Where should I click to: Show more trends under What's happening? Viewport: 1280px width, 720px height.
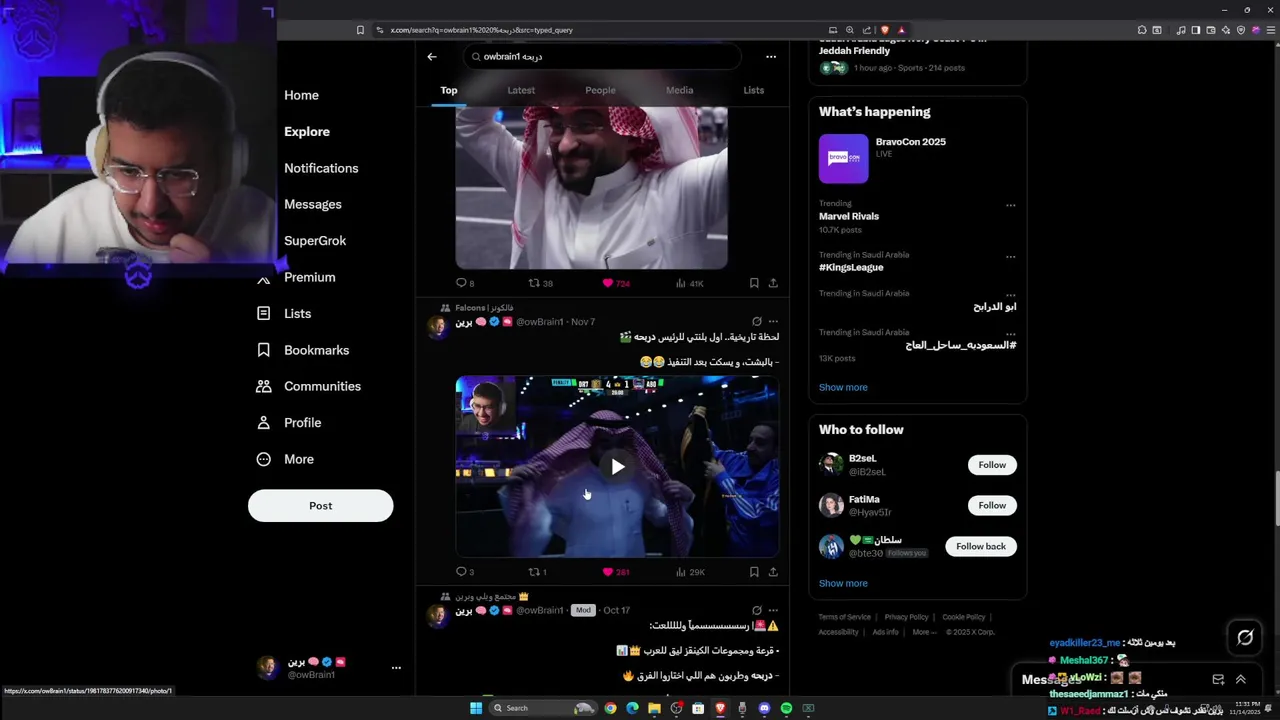[x=843, y=387]
